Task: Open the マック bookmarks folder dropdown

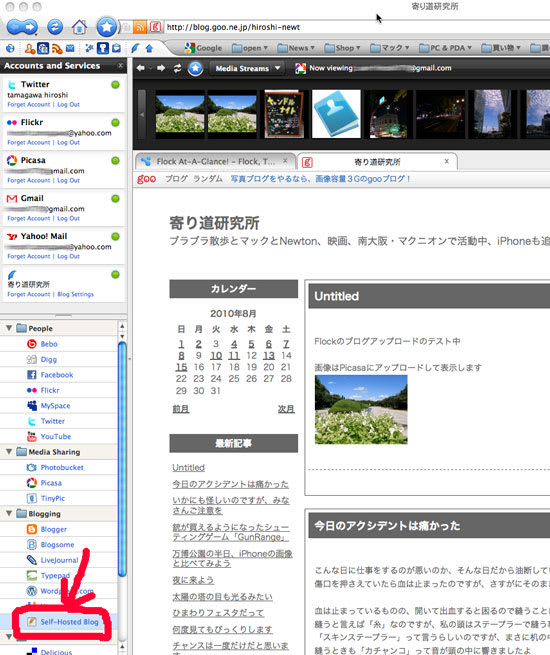Action: (390, 48)
